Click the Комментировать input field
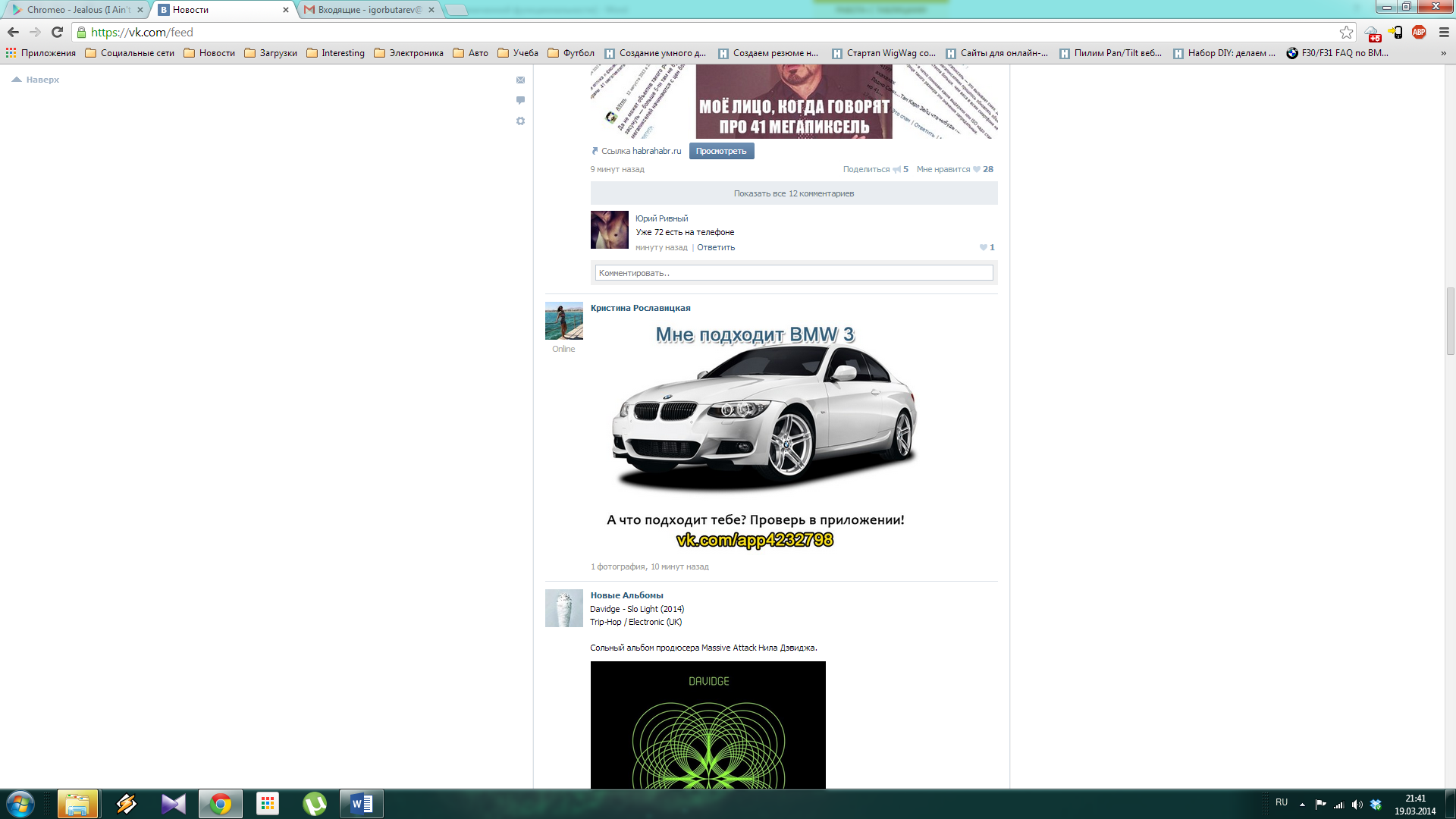The height and width of the screenshot is (819, 1456). tap(794, 273)
